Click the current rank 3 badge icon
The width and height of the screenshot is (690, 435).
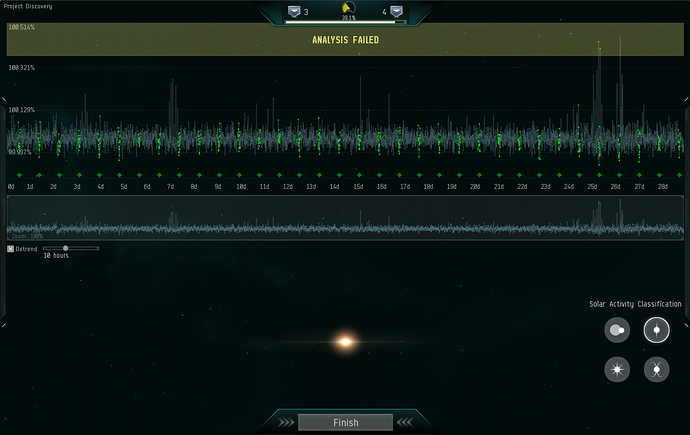click(294, 11)
